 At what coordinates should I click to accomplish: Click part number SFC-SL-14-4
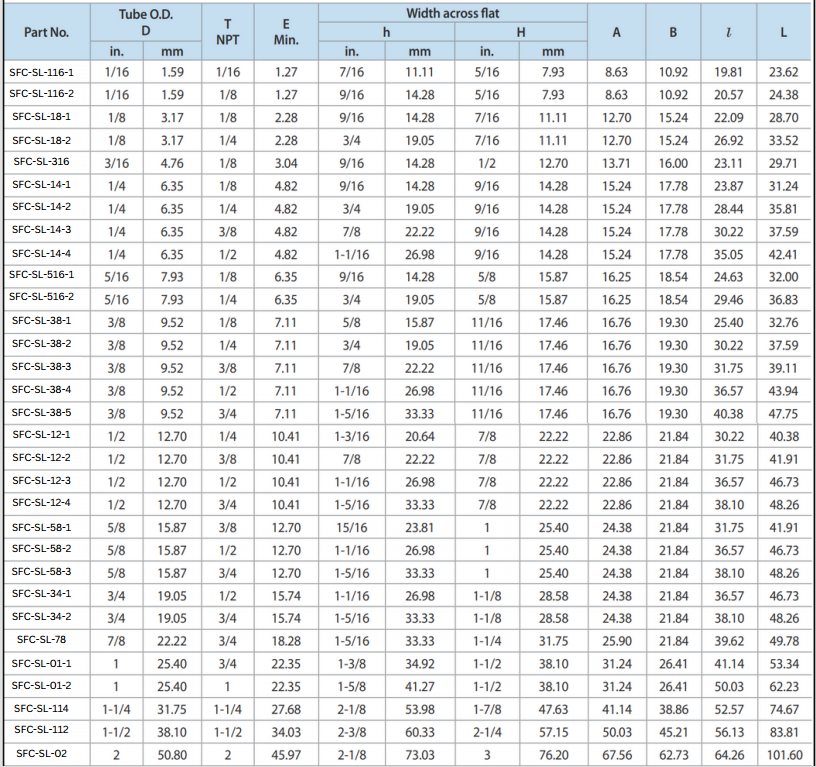tap(46, 252)
